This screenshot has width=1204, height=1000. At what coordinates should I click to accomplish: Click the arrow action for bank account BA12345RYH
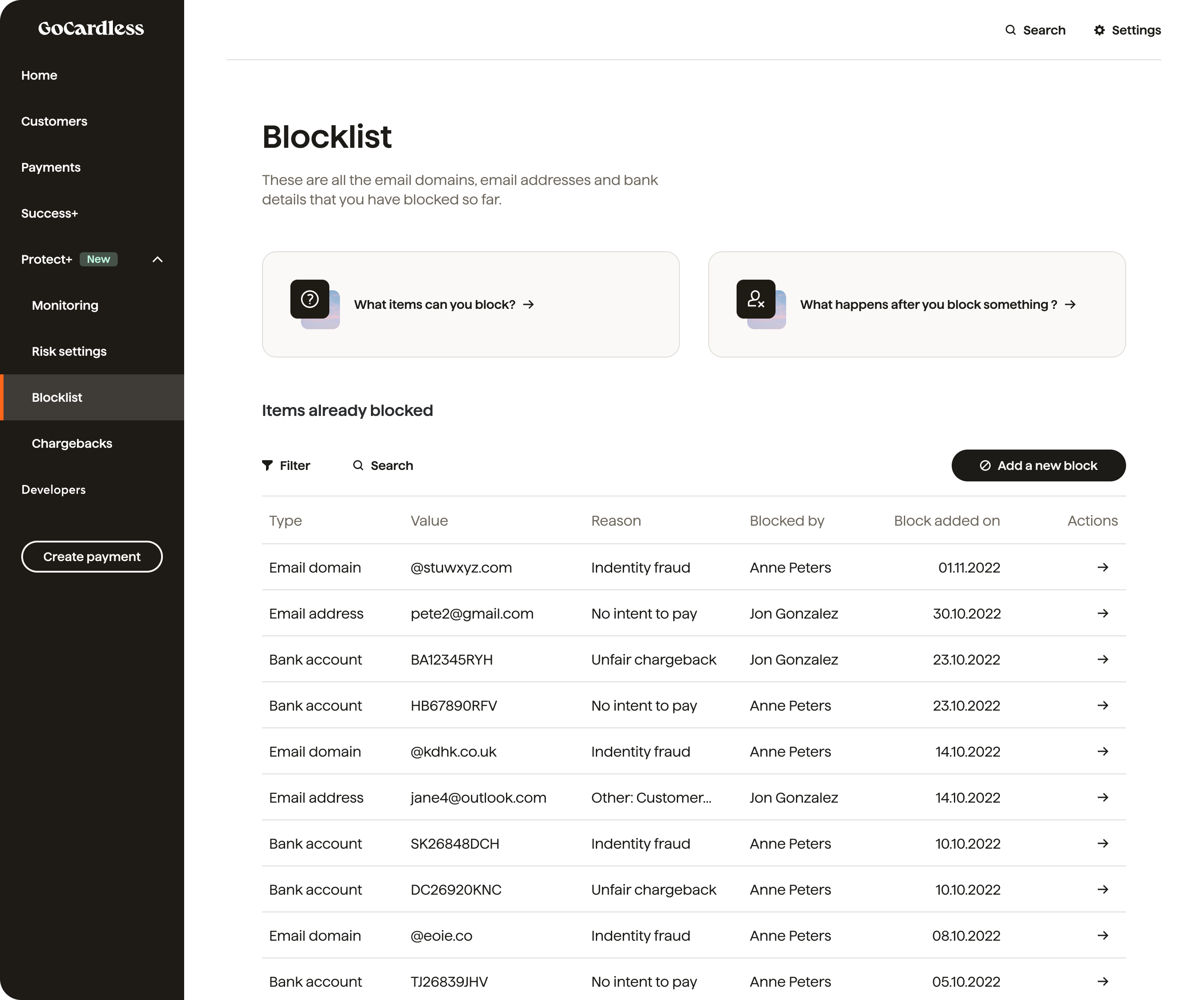coord(1103,660)
